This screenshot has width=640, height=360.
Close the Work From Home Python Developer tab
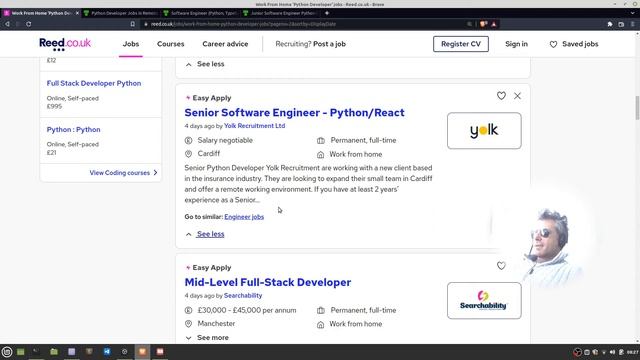point(77,13)
